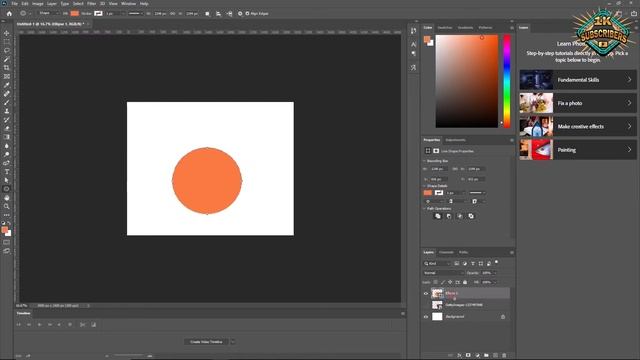Select the Pen tool
This screenshot has height=360, width=640.
[7, 163]
